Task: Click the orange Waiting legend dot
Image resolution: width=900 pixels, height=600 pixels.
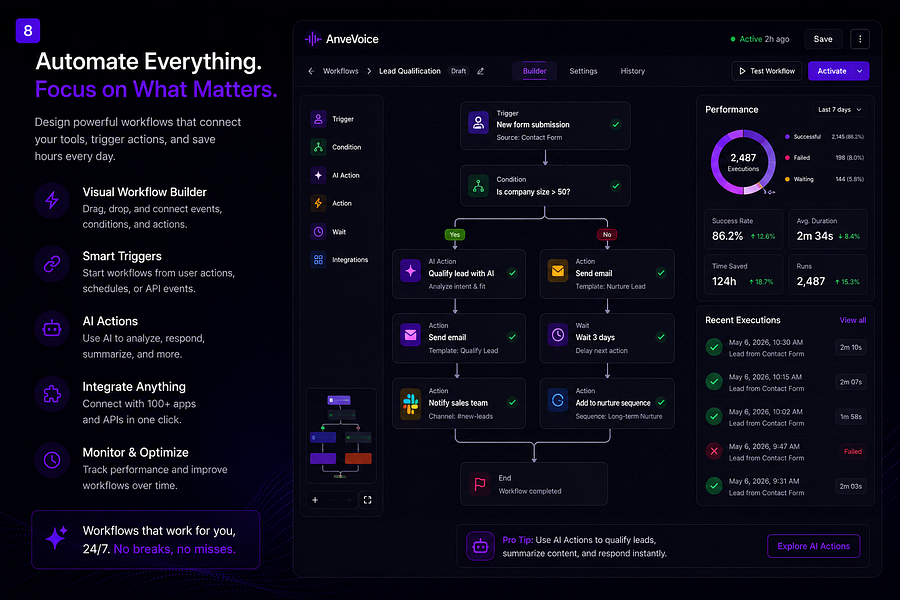Action: coord(787,179)
